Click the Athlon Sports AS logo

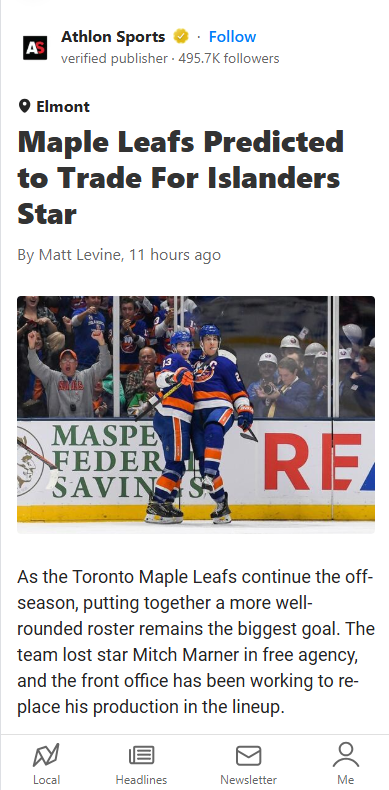[x=35, y=48]
